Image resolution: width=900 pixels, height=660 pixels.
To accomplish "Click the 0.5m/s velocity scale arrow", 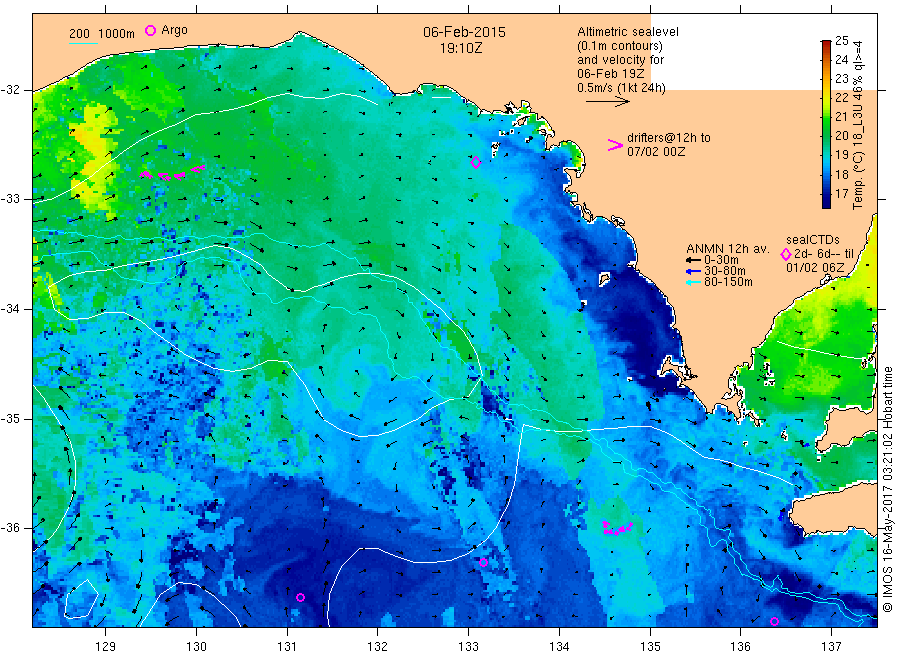I will 608,102.
